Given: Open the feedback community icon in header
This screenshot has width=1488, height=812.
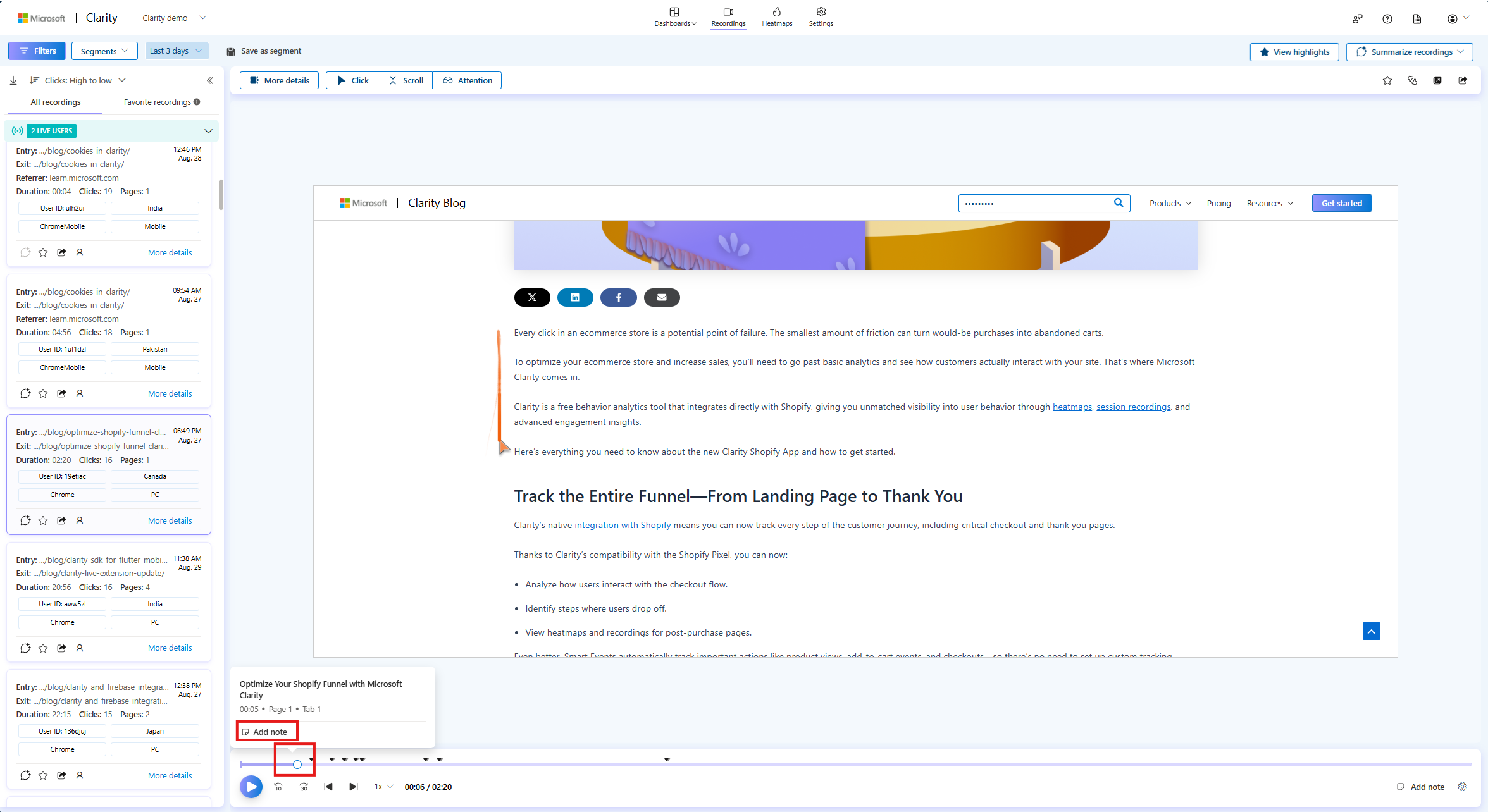Looking at the screenshot, I should [1357, 19].
